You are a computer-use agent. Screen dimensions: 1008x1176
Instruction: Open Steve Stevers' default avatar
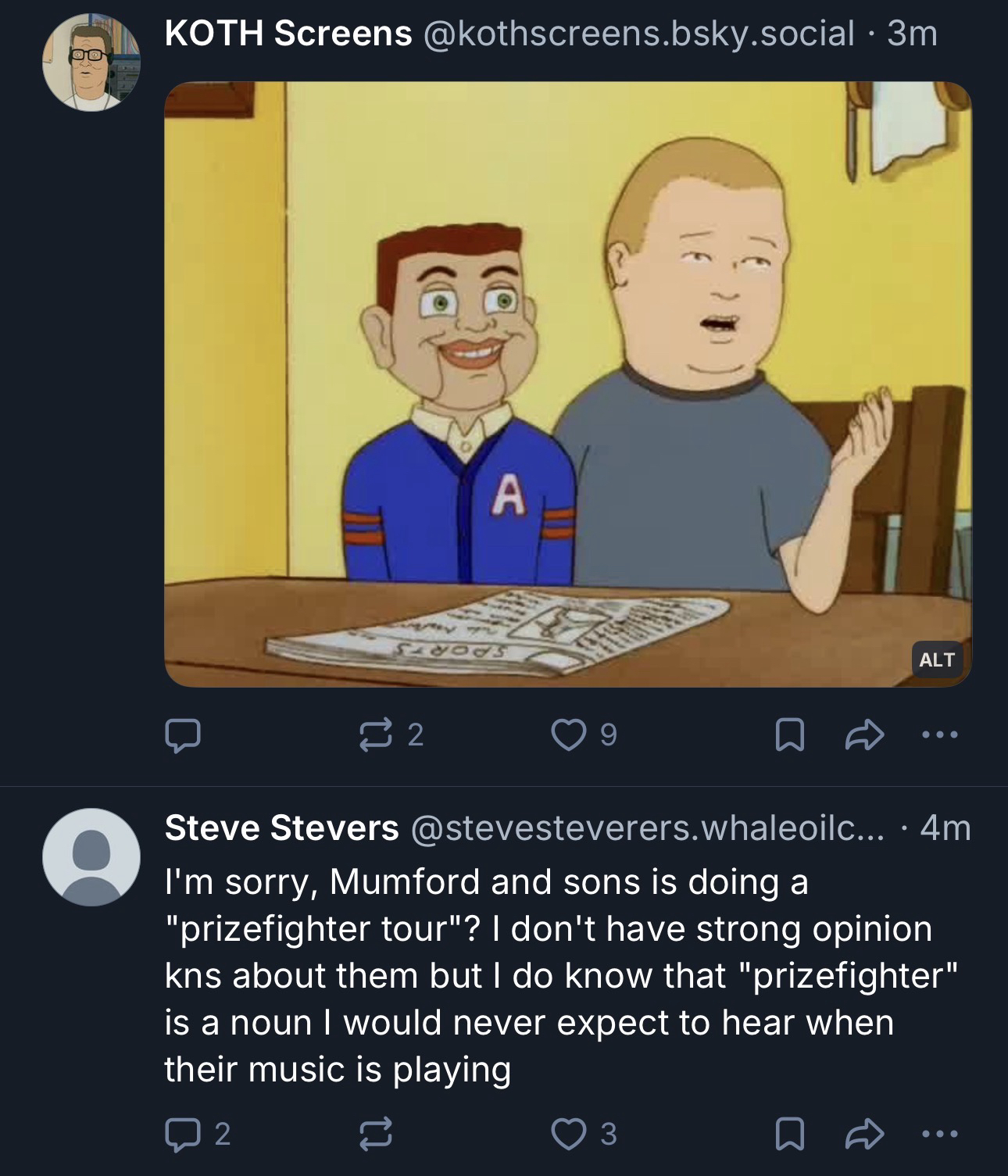click(91, 856)
